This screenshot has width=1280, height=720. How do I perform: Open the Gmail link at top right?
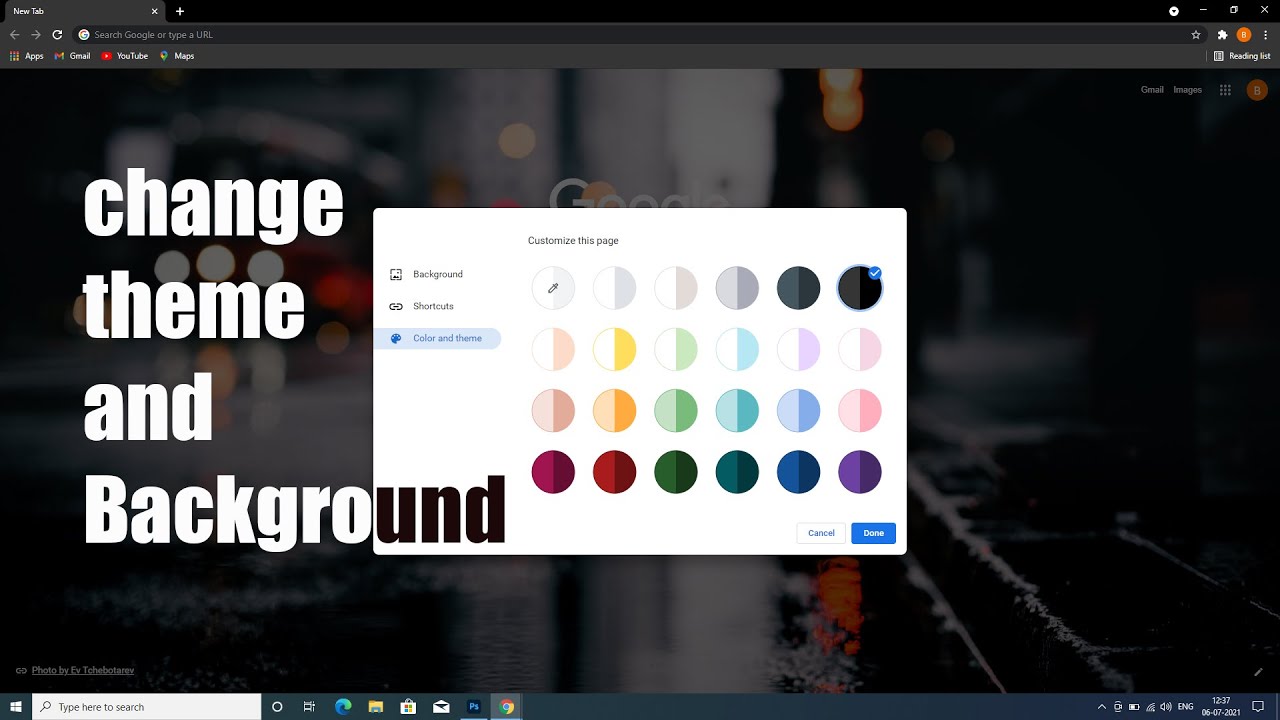[1152, 90]
